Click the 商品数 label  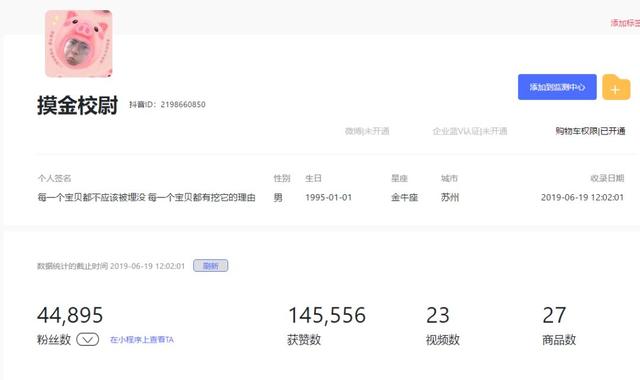pyautogui.click(x=559, y=340)
